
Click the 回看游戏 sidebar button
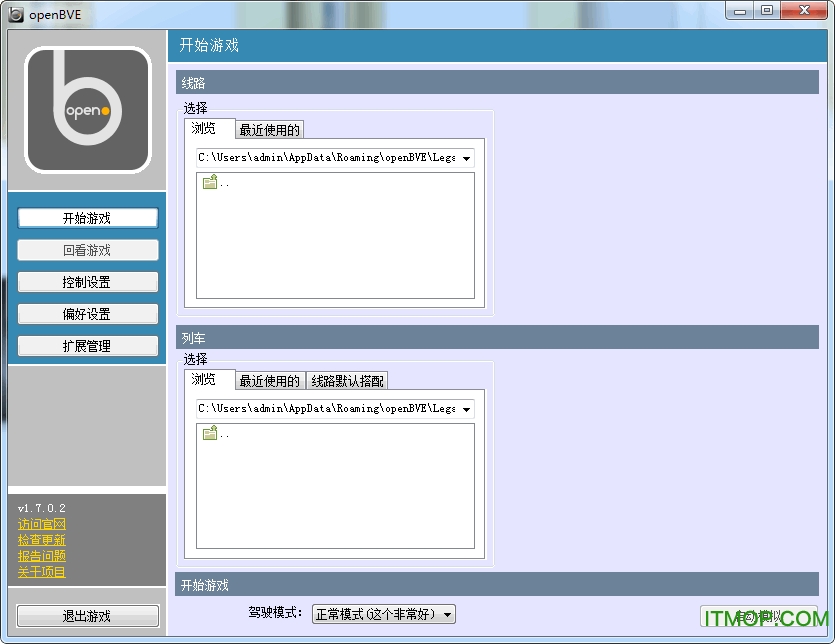(x=87, y=250)
